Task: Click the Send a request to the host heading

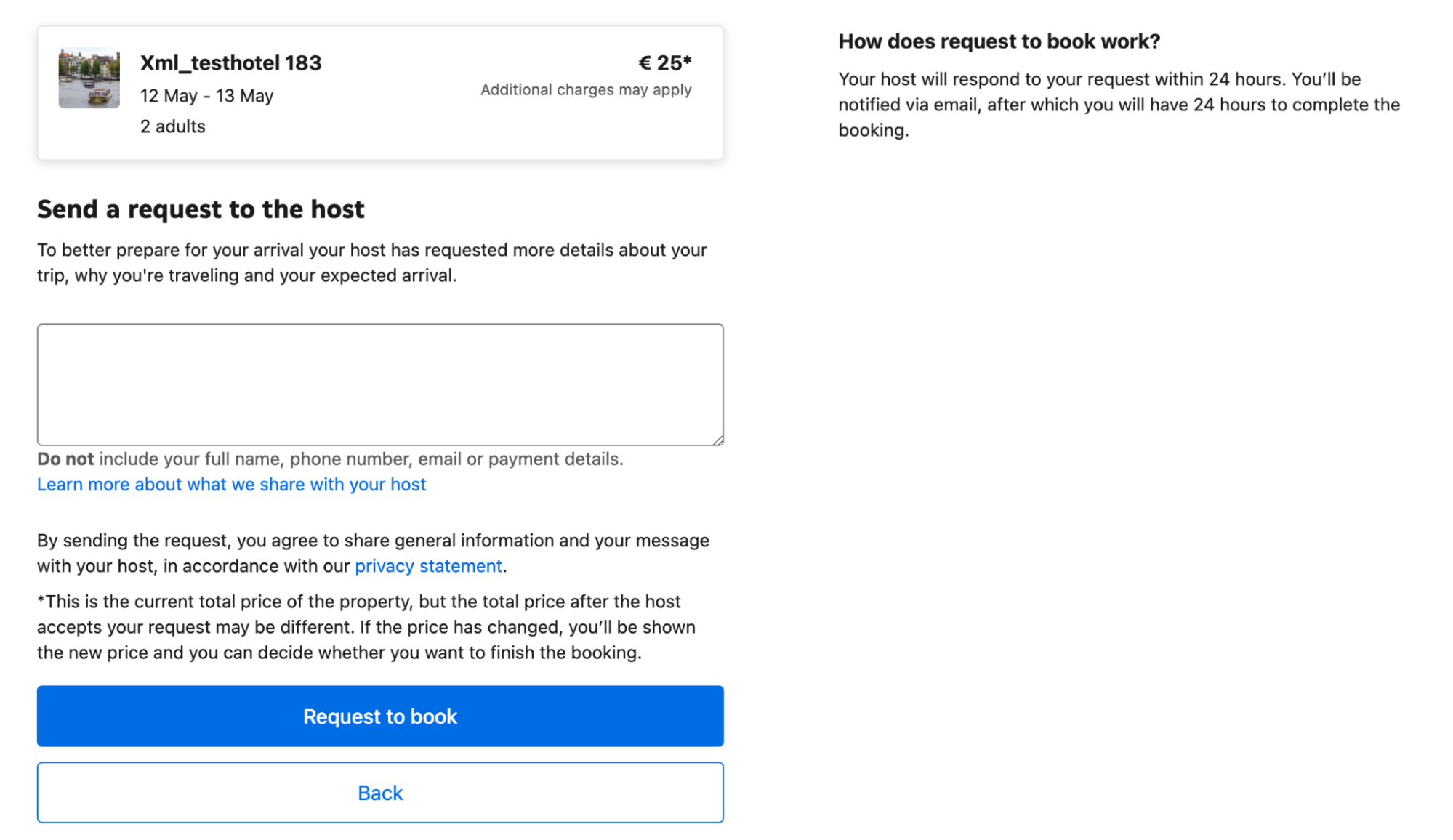Action: click(x=201, y=209)
